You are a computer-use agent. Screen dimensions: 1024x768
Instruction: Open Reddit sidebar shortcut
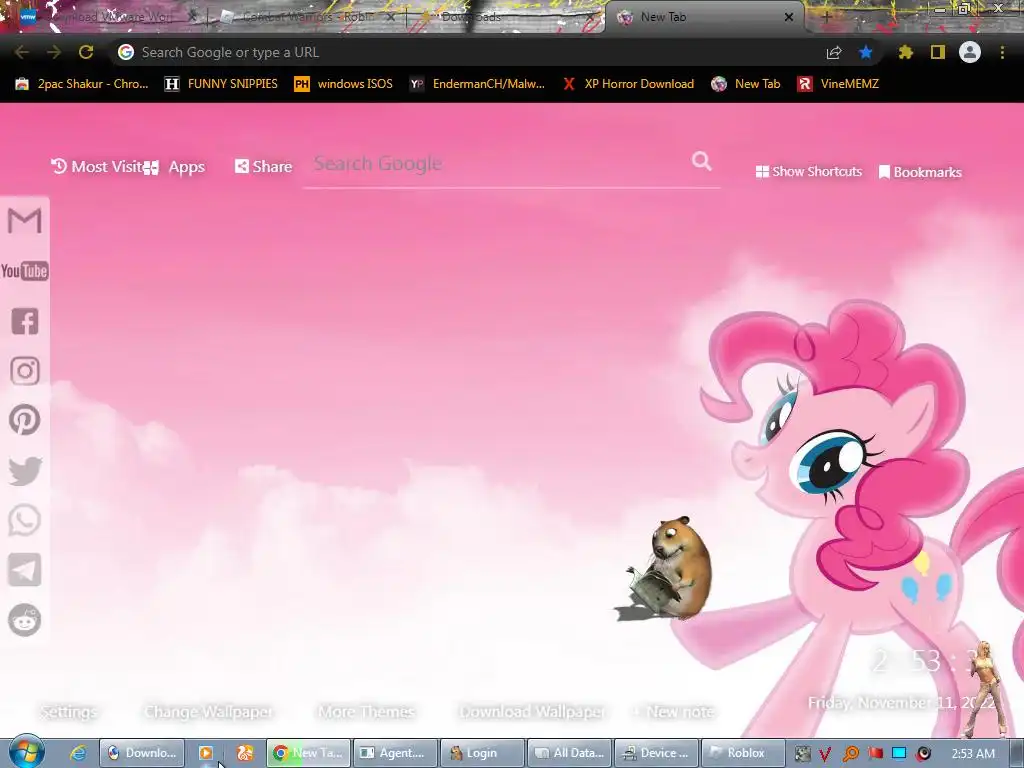(x=25, y=620)
